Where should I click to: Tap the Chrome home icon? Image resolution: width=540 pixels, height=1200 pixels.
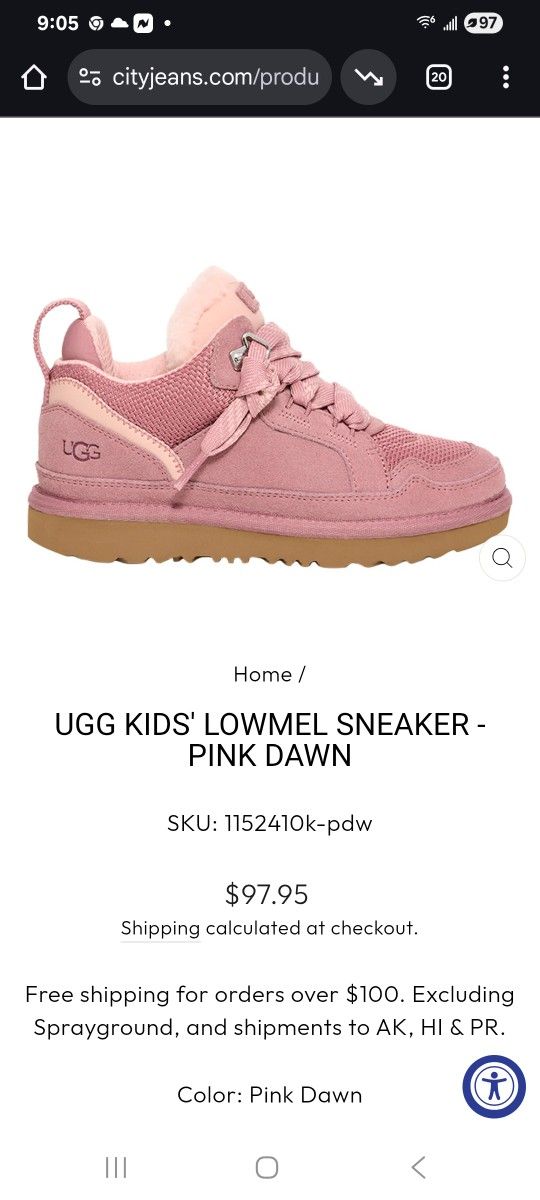[34, 78]
